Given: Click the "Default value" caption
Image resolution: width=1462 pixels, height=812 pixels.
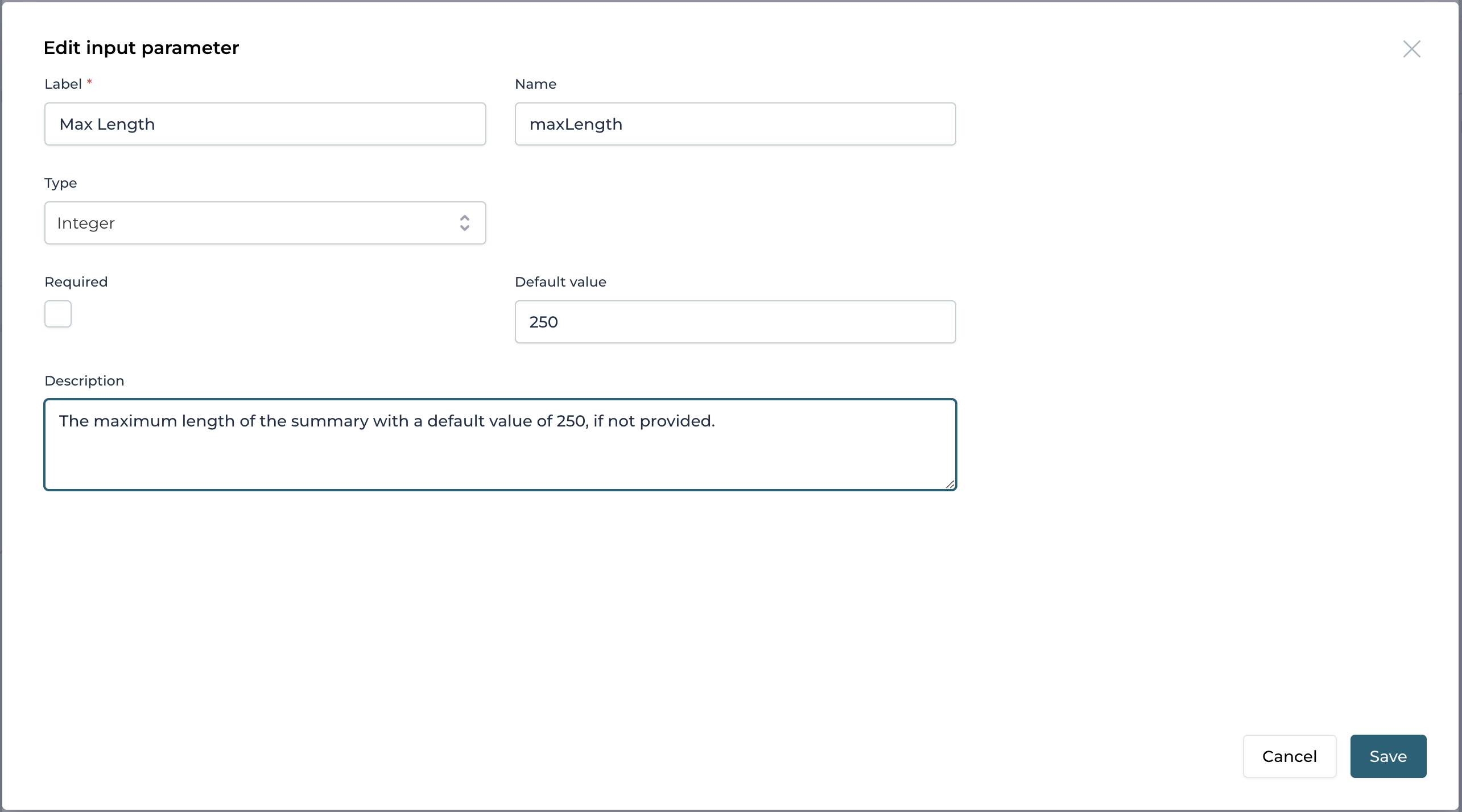Looking at the screenshot, I should coord(560,282).
